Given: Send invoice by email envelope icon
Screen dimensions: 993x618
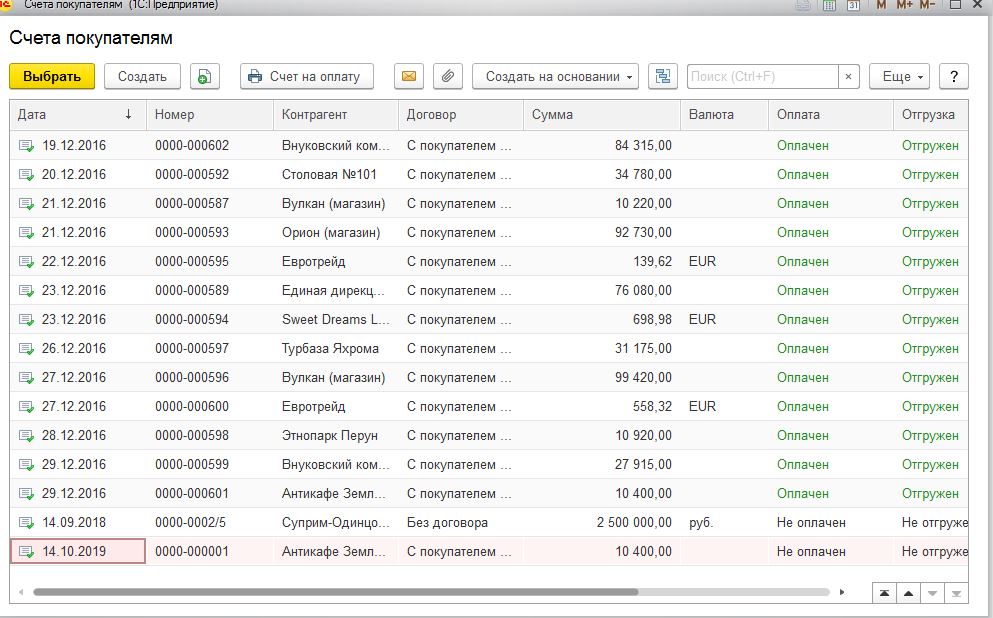Looking at the screenshot, I should [x=408, y=77].
